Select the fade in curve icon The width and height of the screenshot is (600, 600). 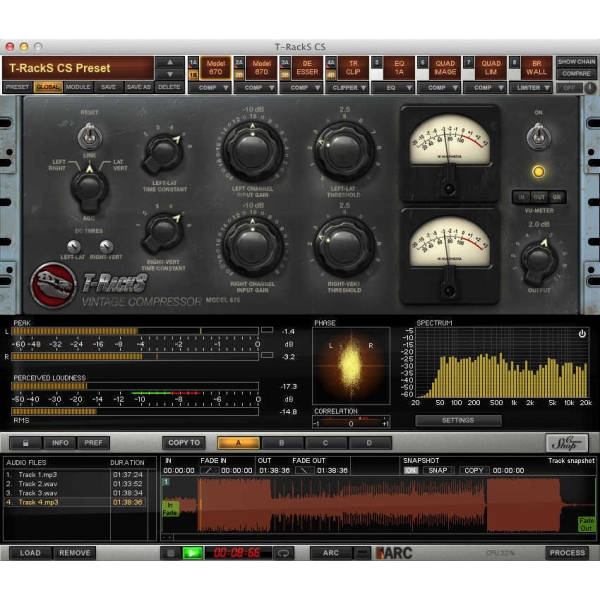(x=209, y=470)
